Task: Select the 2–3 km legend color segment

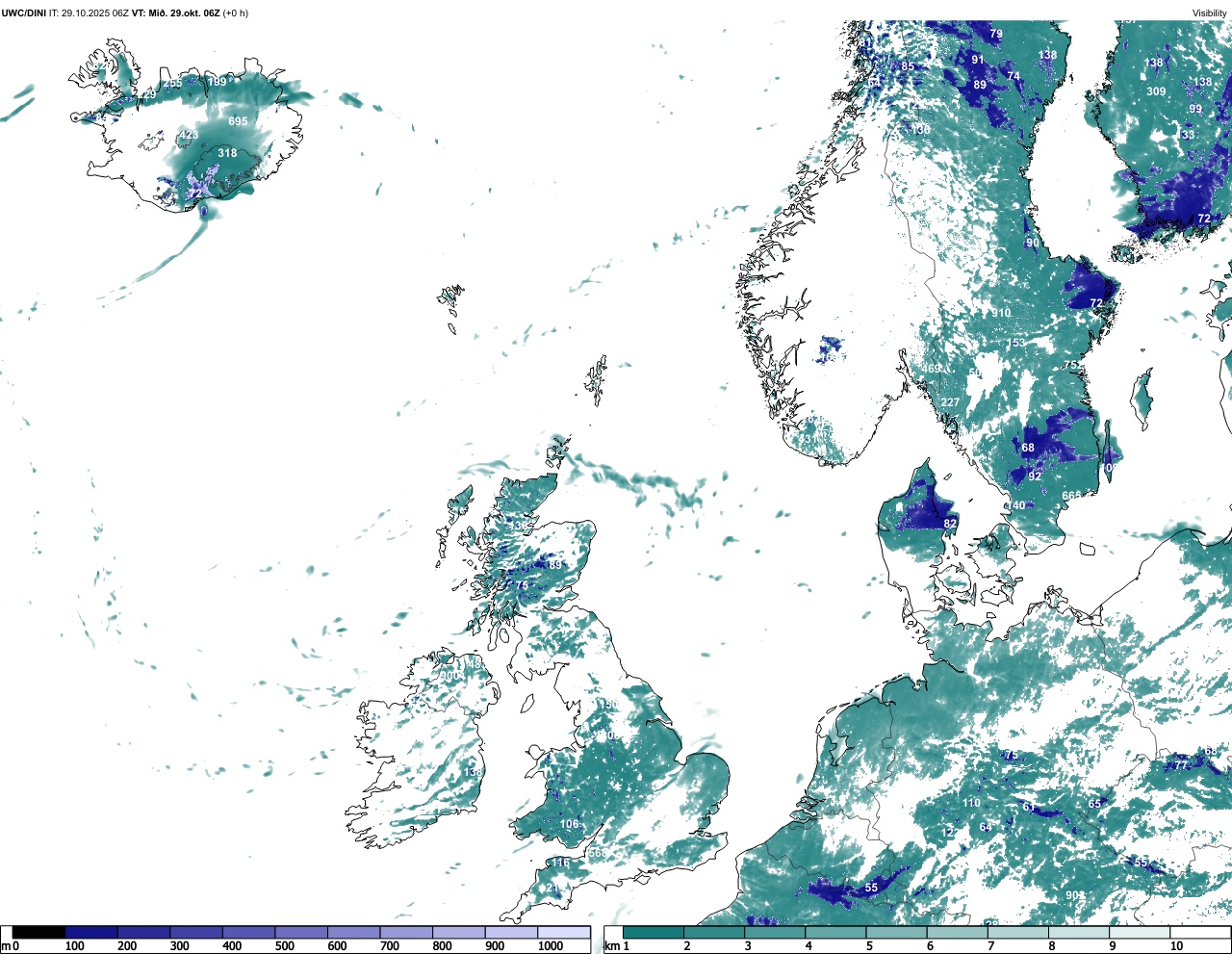Action: pos(714,932)
